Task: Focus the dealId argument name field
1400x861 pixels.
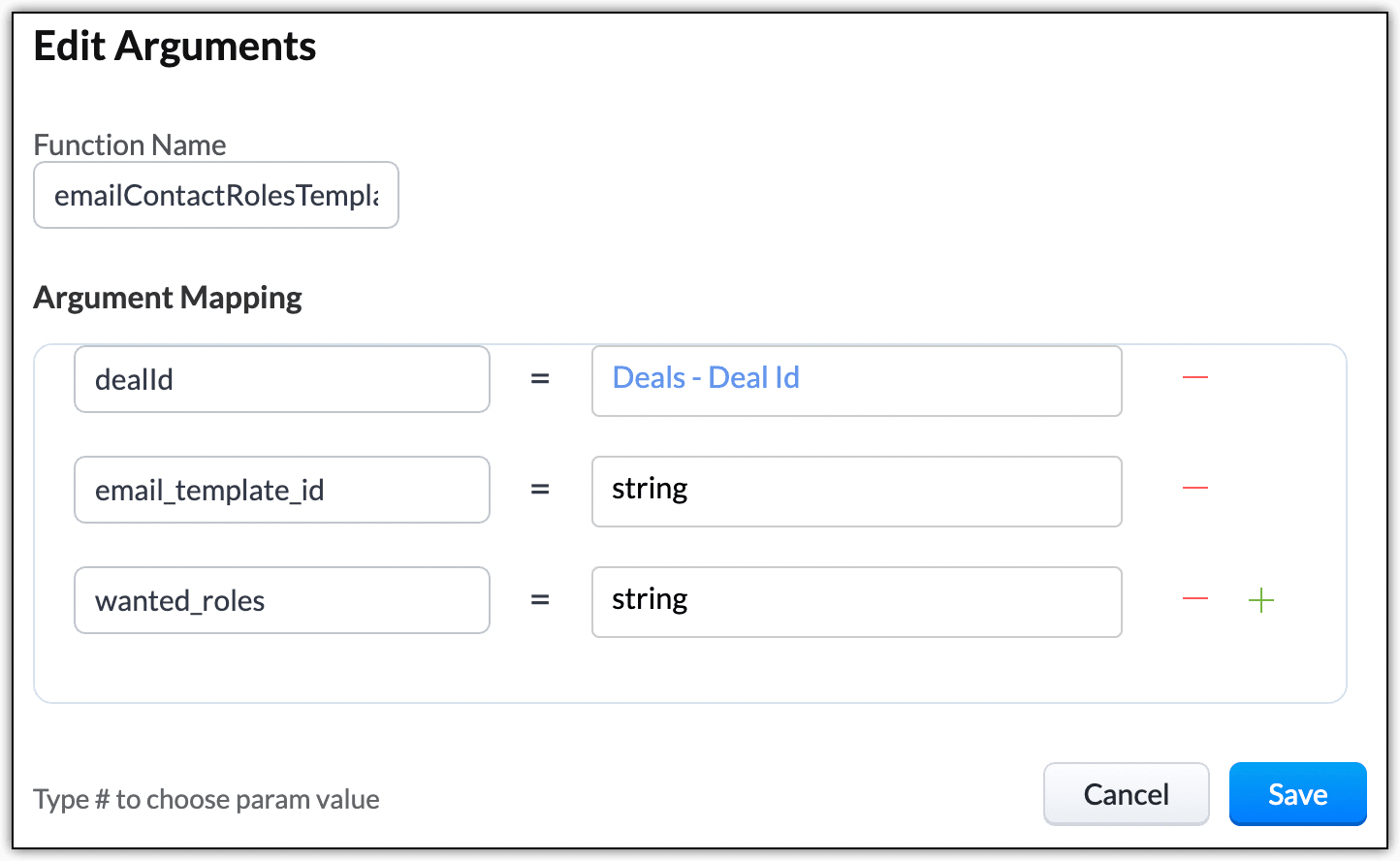Action: (x=281, y=379)
